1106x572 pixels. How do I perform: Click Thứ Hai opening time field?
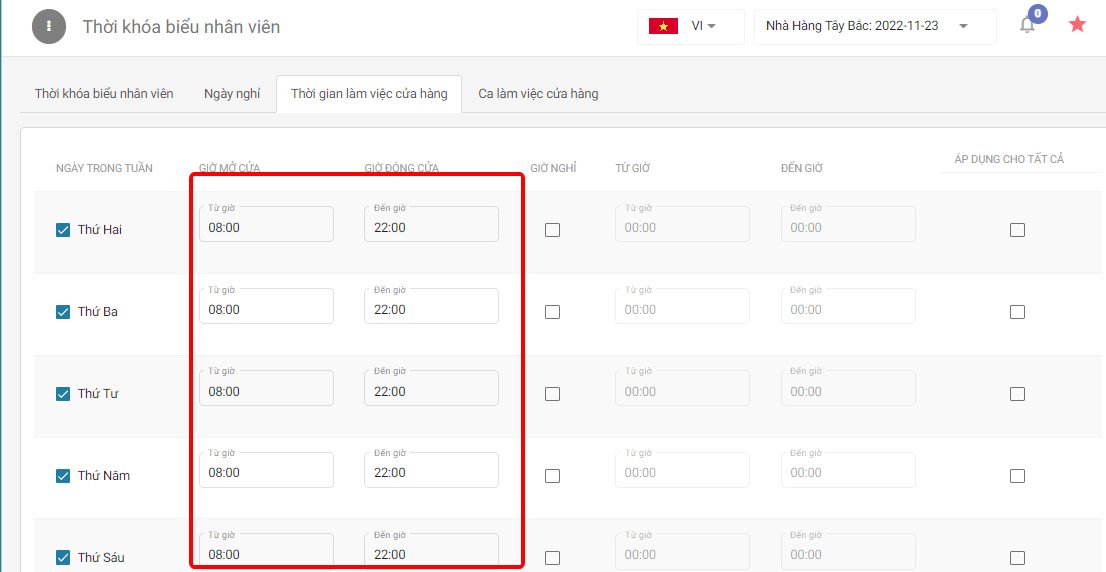tap(266, 225)
